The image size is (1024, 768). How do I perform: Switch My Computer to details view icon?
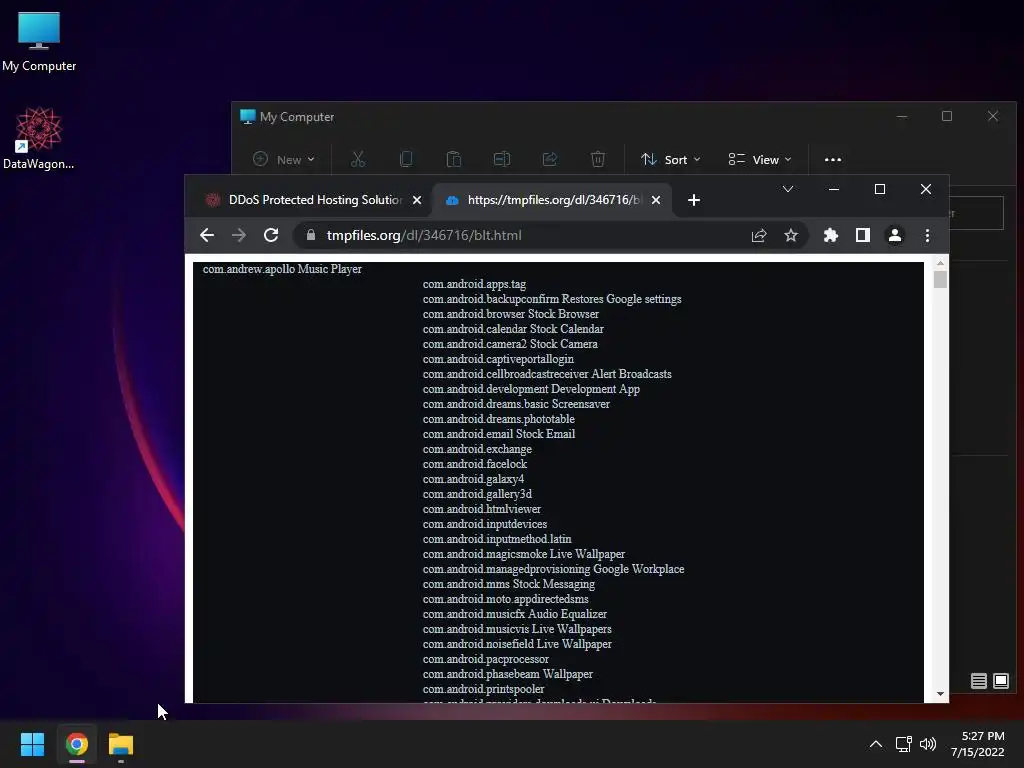click(978, 681)
